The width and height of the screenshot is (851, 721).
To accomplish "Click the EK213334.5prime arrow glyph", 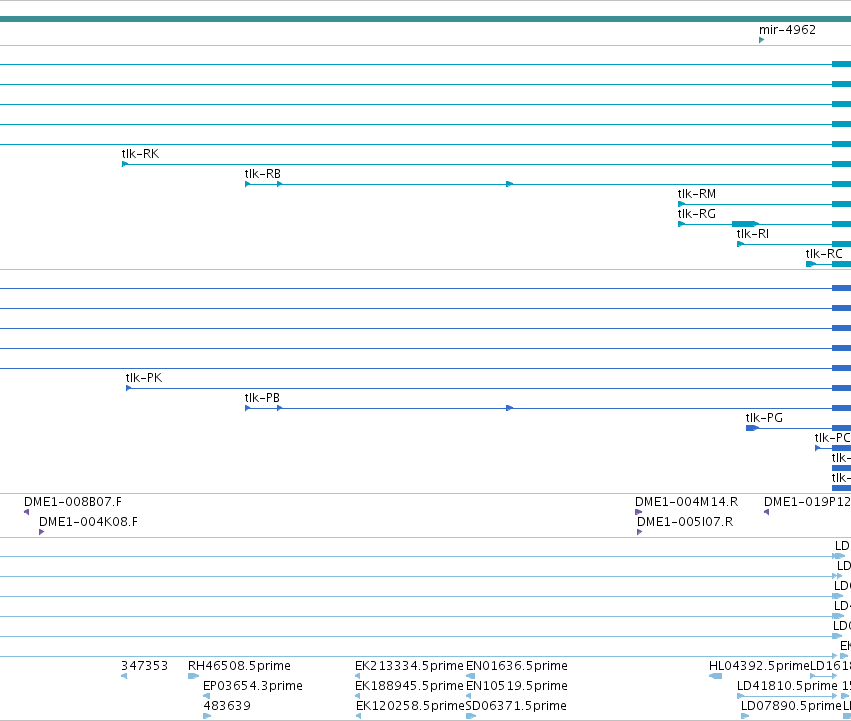I will coord(358,676).
